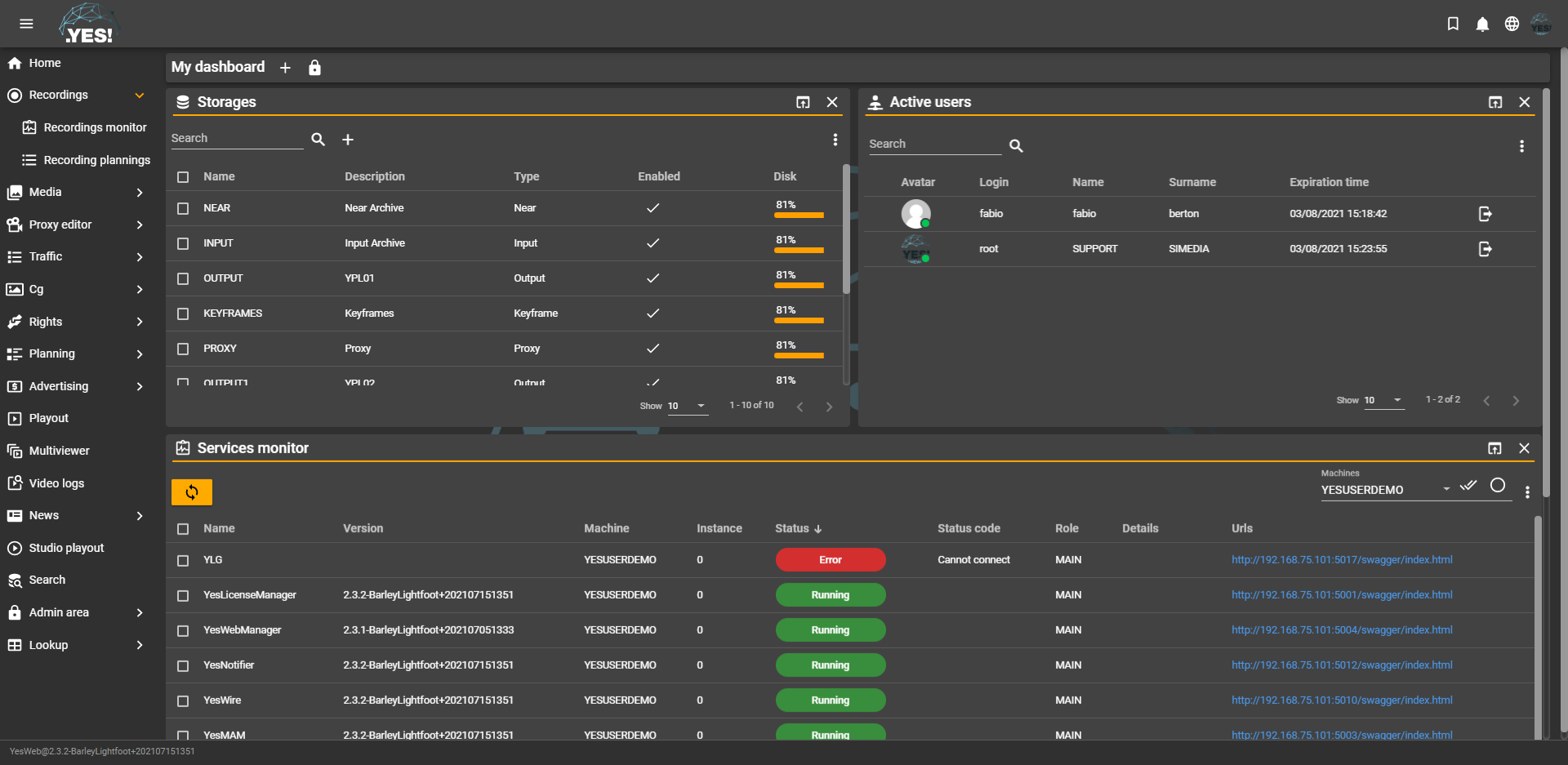Tick the KEYFRAMES storage checkbox

click(183, 314)
